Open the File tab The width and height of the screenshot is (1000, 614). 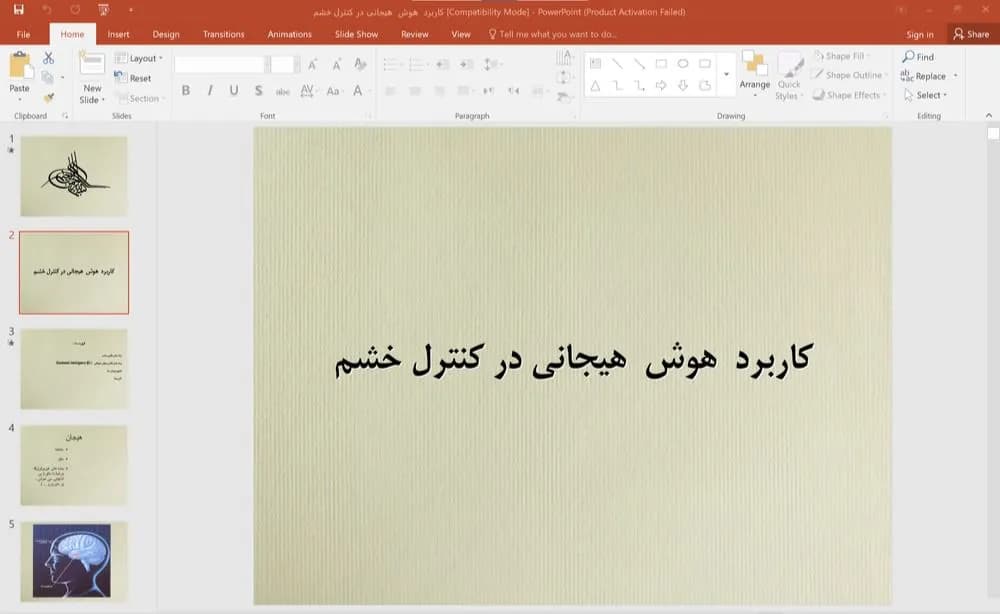(x=24, y=34)
